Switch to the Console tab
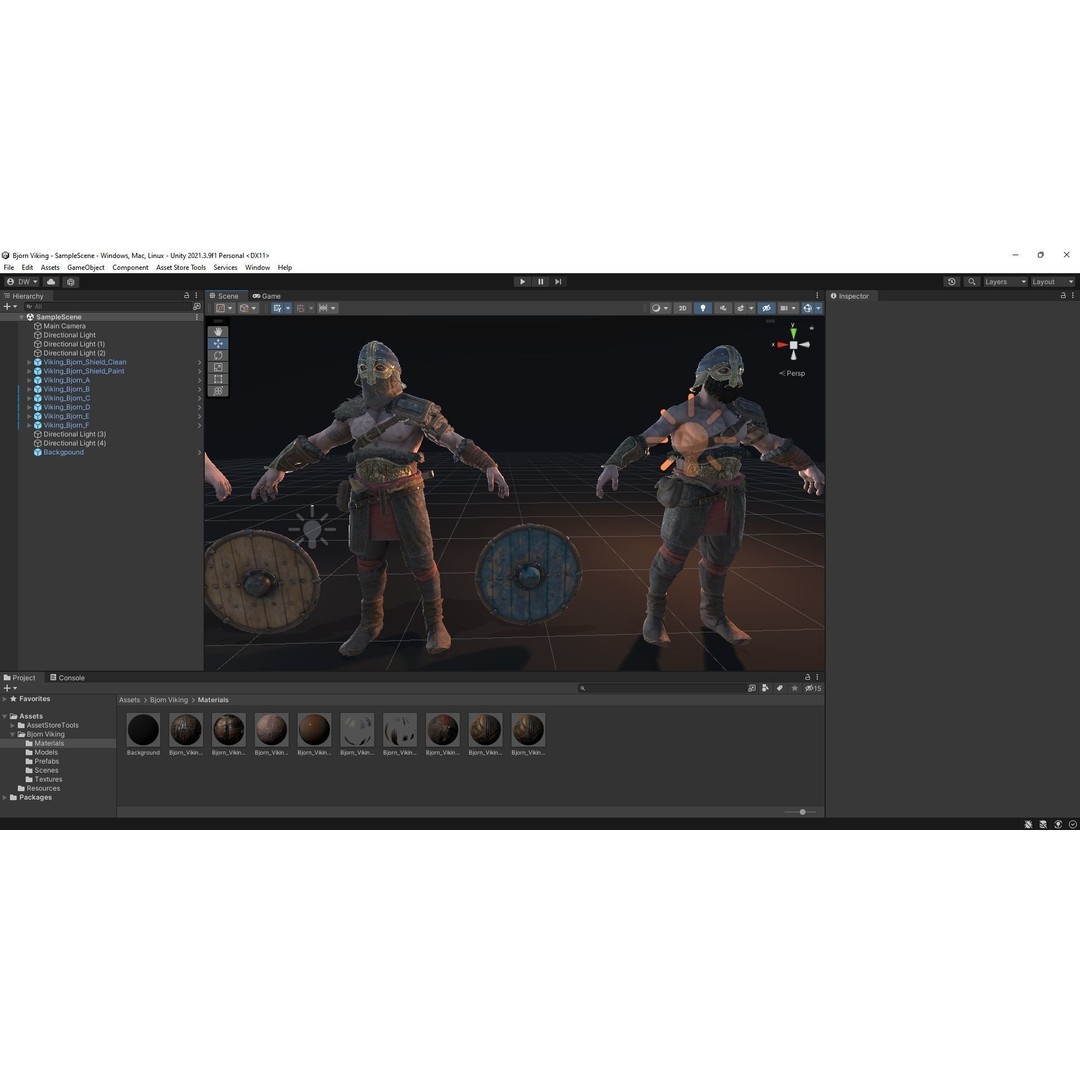The width and height of the screenshot is (1080, 1080). click(67, 678)
